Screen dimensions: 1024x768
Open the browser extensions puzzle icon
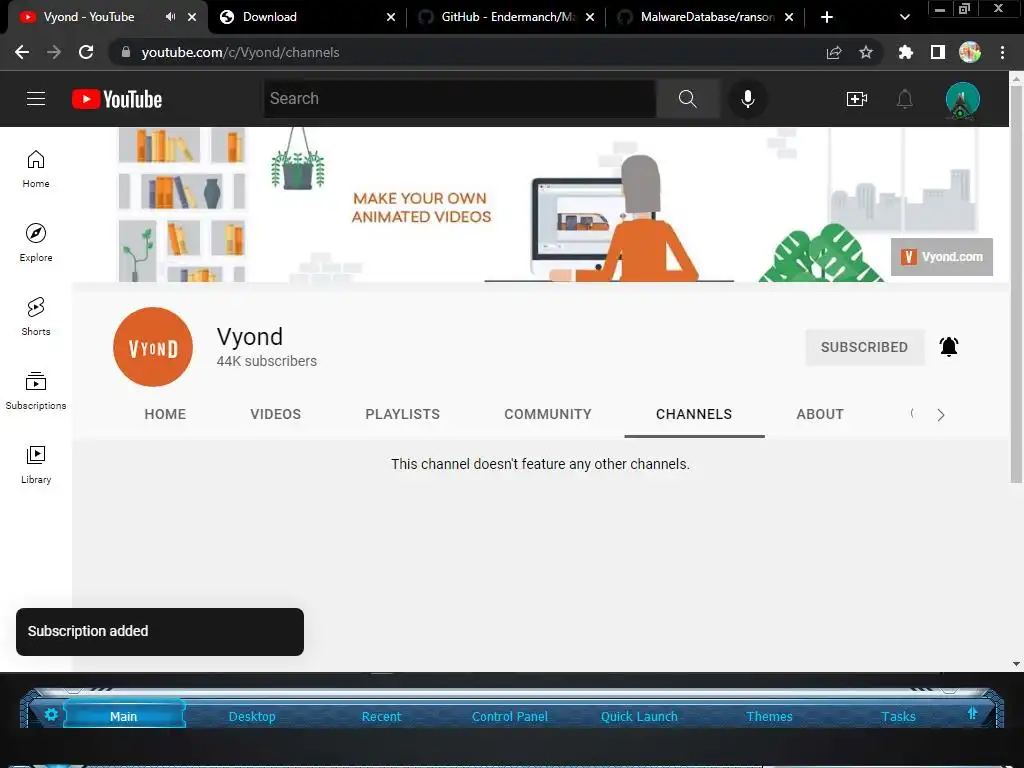[905, 52]
